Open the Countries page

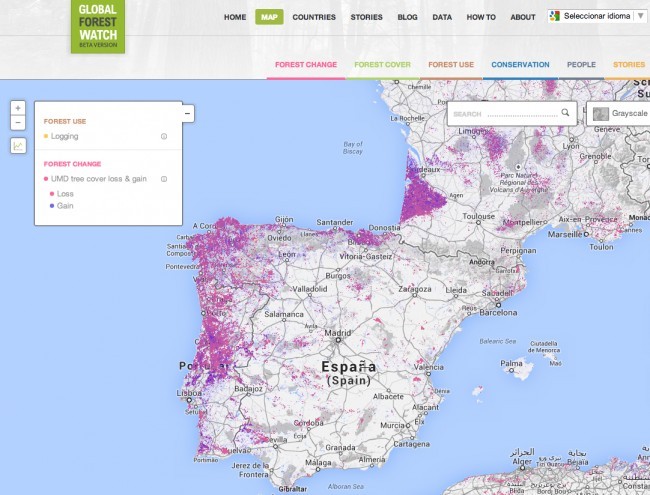(x=314, y=17)
